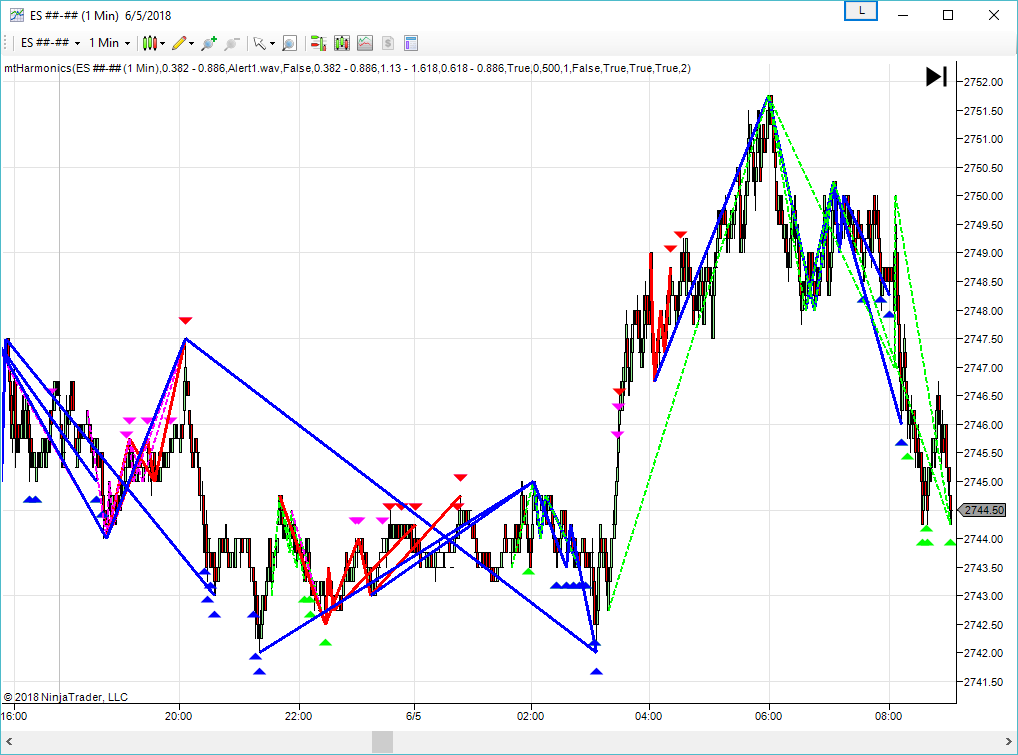Screen dimensions: 1018x755
Task: Click the current price marker 2744.50
Action: tap(984, 510)
